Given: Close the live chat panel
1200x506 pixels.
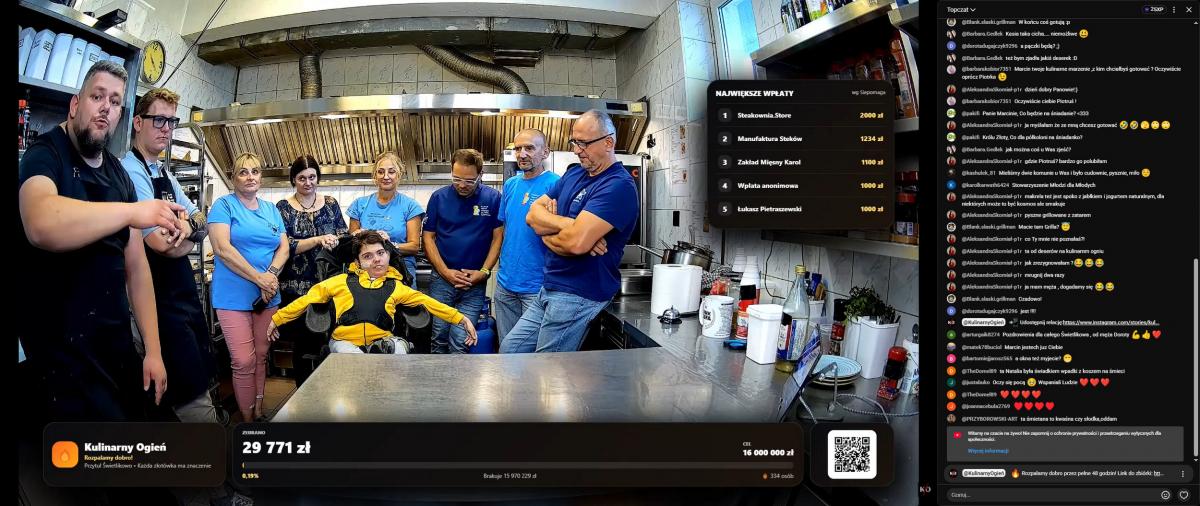Looking at the screenshot, I should [x=1187, y=9].
